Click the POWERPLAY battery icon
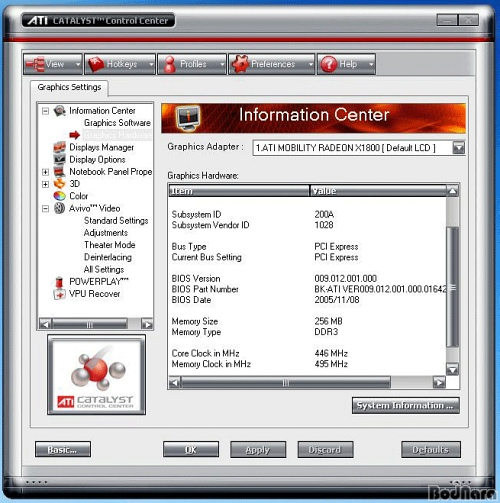The width and height of the screenshot is (500, 503). [x=59, y=282]
